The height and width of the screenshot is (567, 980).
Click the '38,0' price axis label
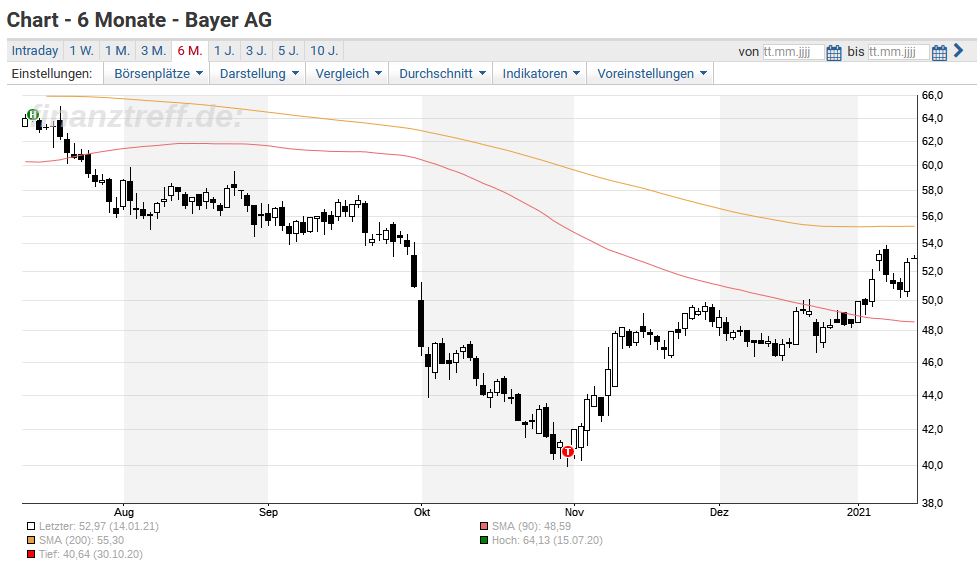click(x=932, y=503)
